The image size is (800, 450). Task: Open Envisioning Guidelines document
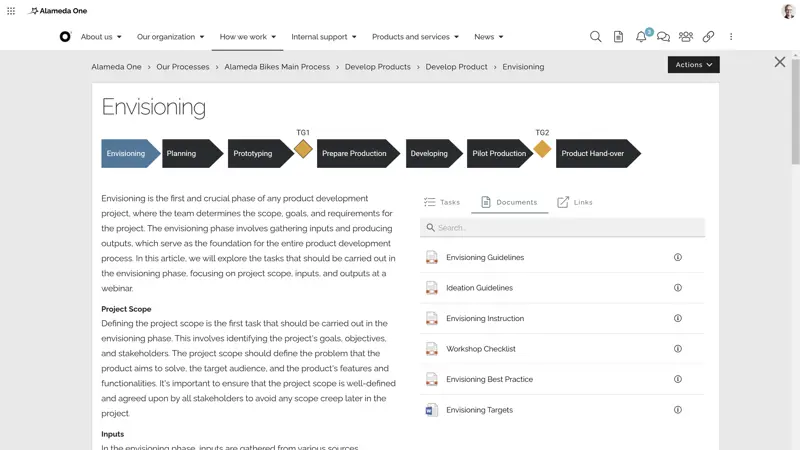click(x=485, y=257)
